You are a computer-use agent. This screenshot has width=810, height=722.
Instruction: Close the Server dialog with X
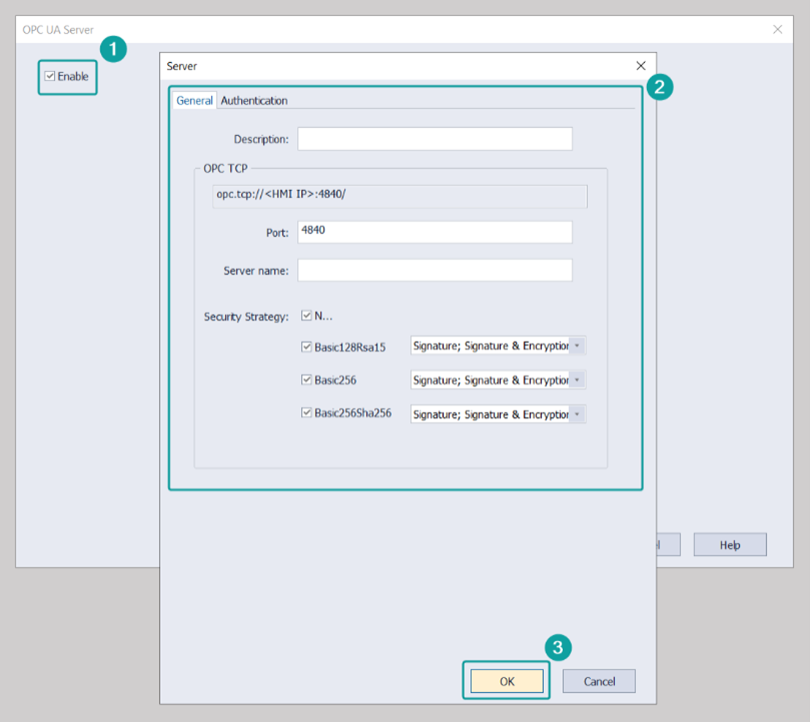click(x=641, y=66)
